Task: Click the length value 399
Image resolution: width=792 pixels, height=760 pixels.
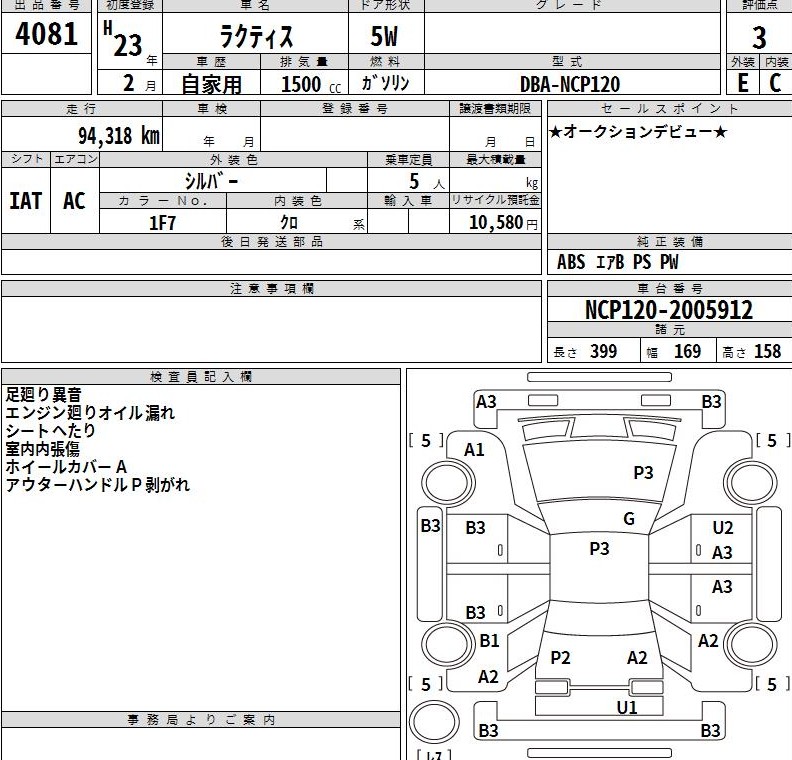Action: 604,351
